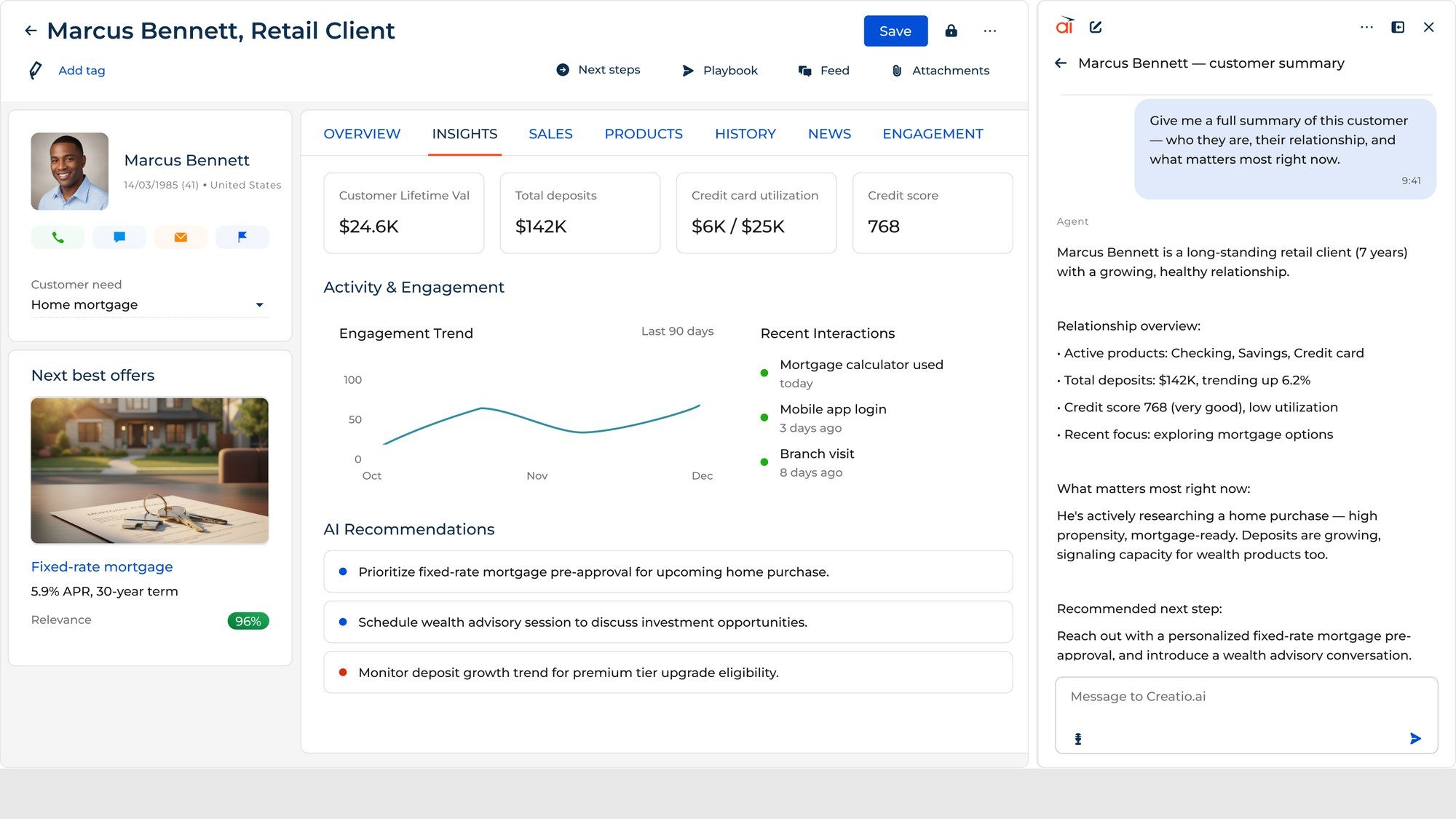1456x819 pixels.
Task: Go to the News tab
Action: point(829,134)
